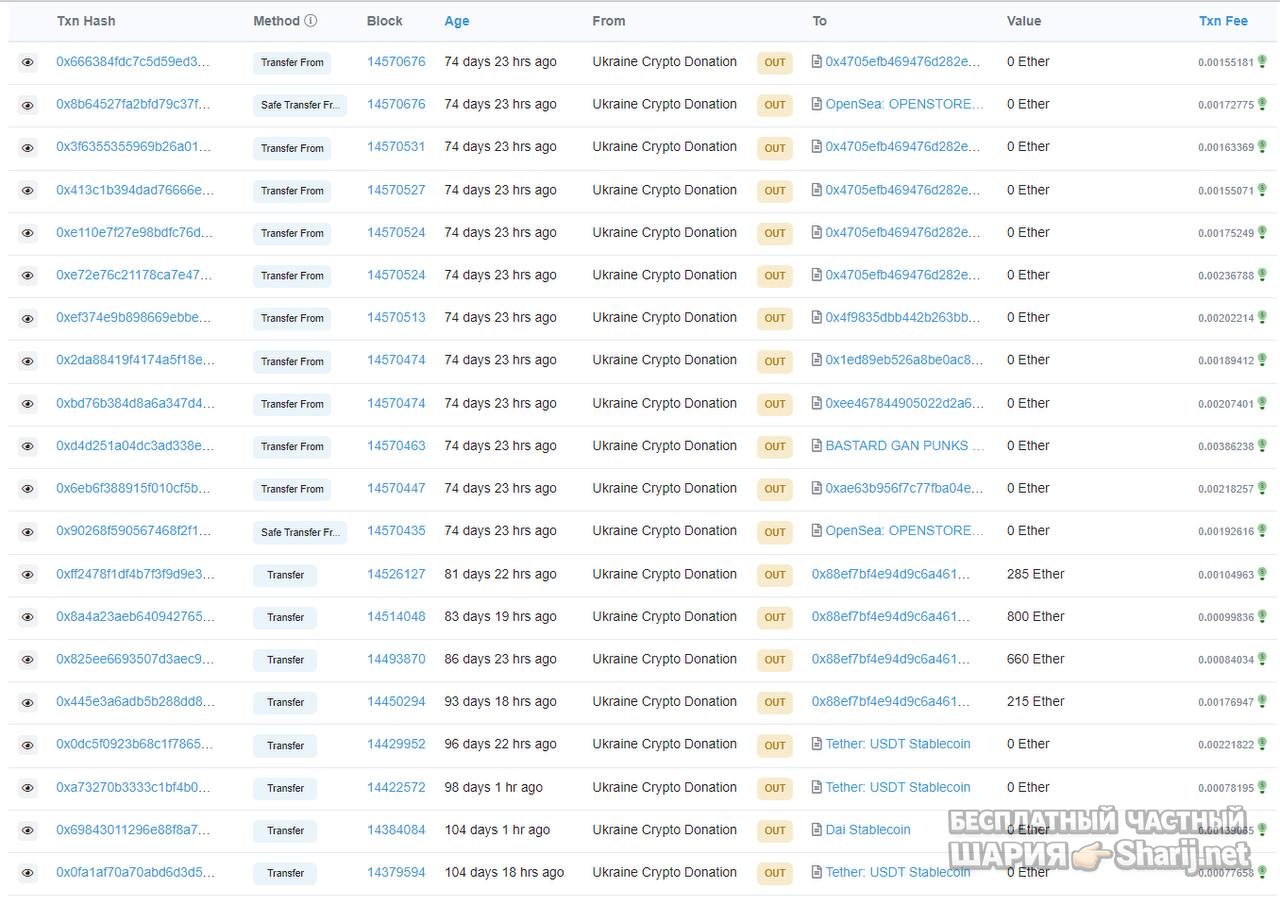Click the green gas icon after fee 0.00175249
1280x905 pixels.
point(1262,232)
